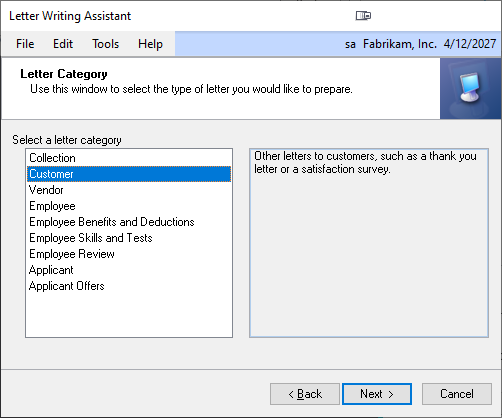Select the Collection letter category
Viewport: 502px width, 418px height.
pyautogui.click(x=129, y=158)
